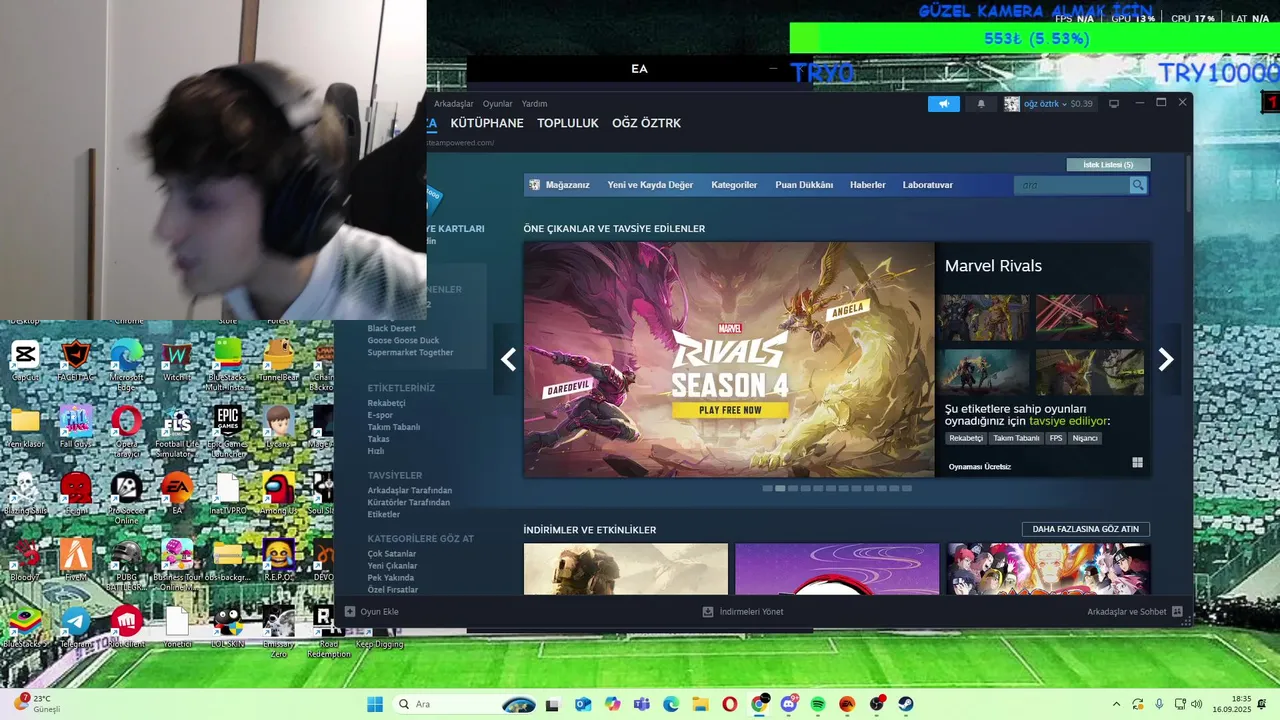Screen dimensions: 1280x720
Task: Click DAHA FAZLASINA GÖZ ATIN button
Action: point(1086,529)
